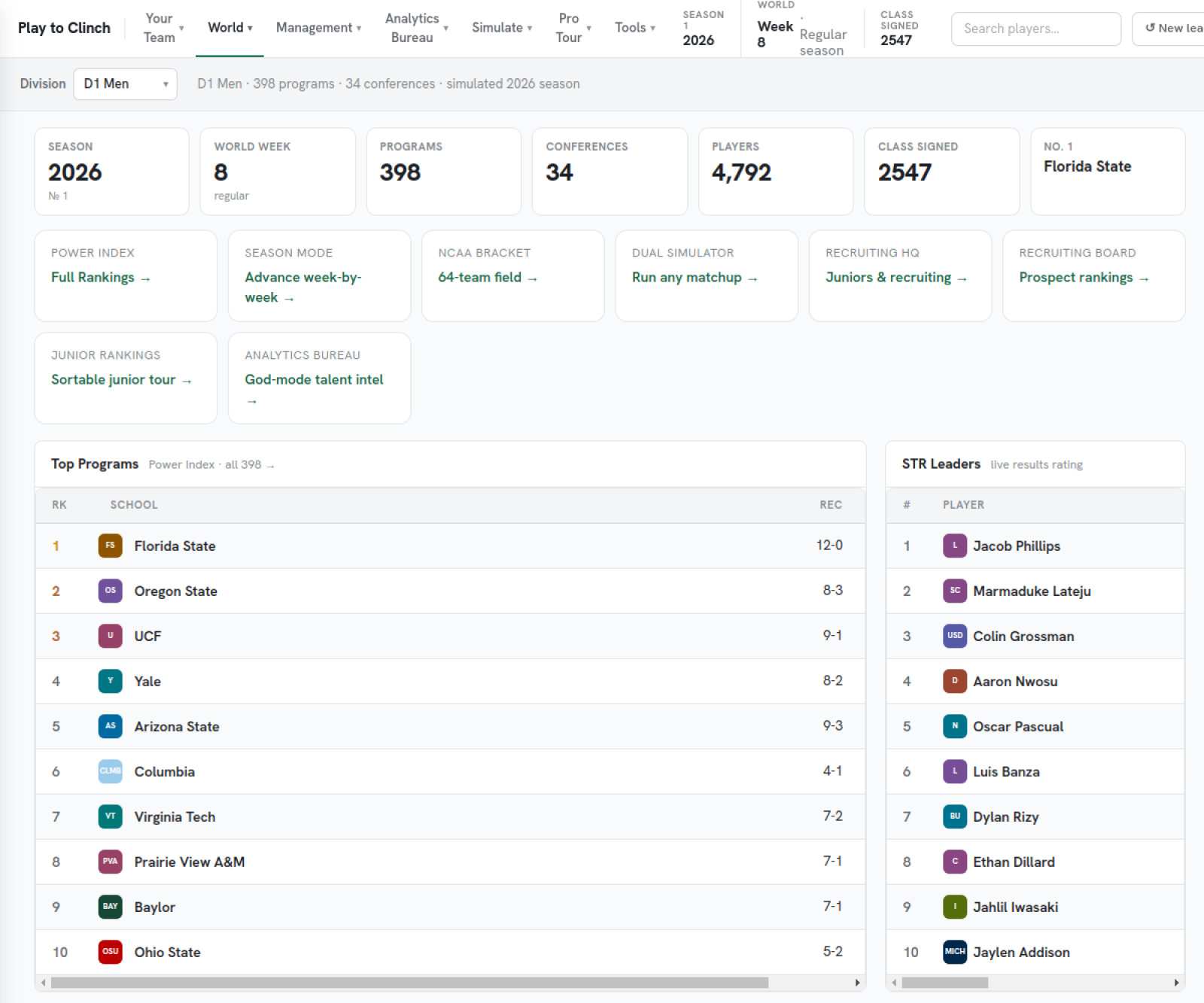
Task: Click the Yale Y team badge
Action: tap(110, 681)
